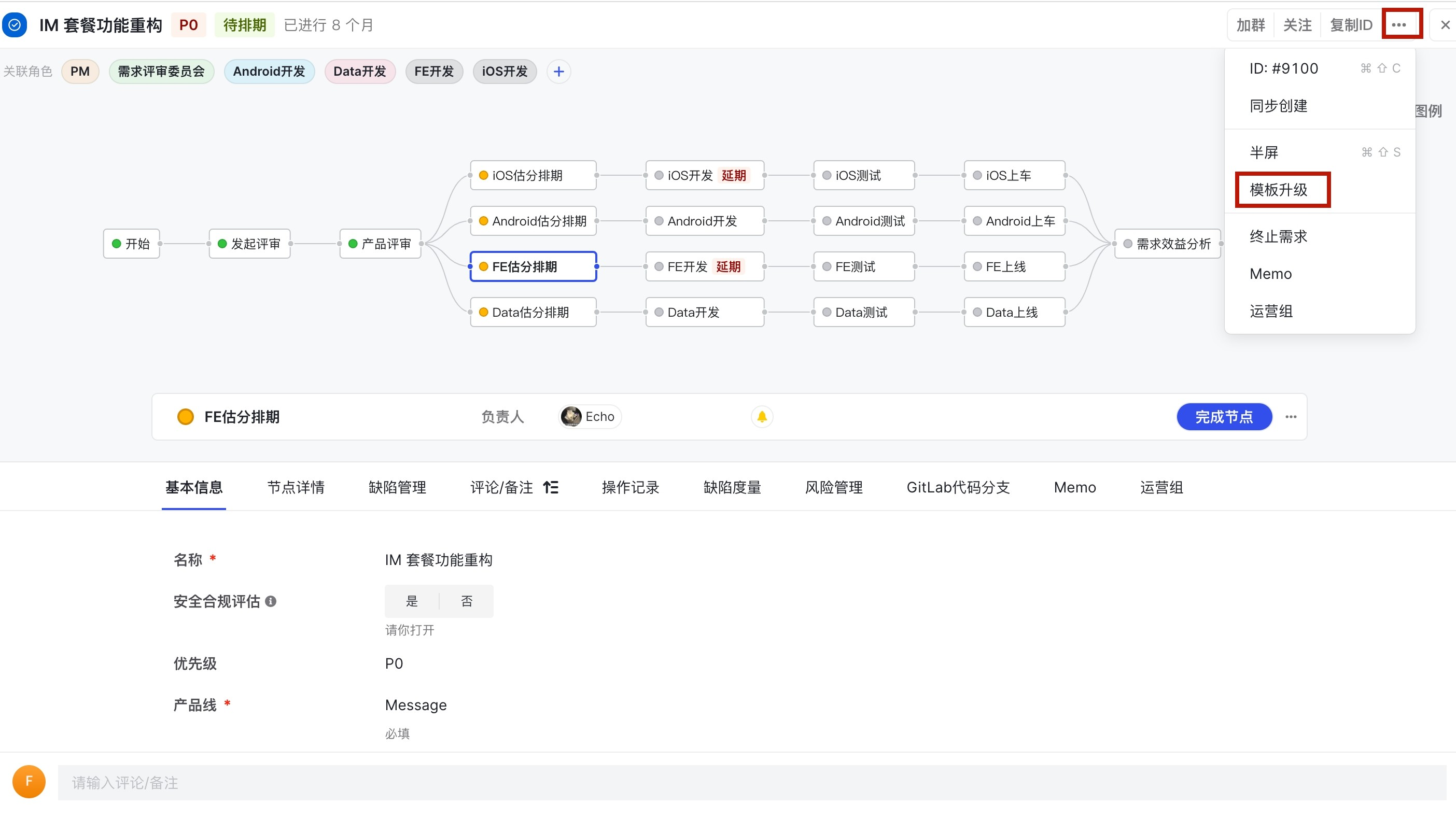Click the sort icon beside 评论/备注 tab

[551, 487]
